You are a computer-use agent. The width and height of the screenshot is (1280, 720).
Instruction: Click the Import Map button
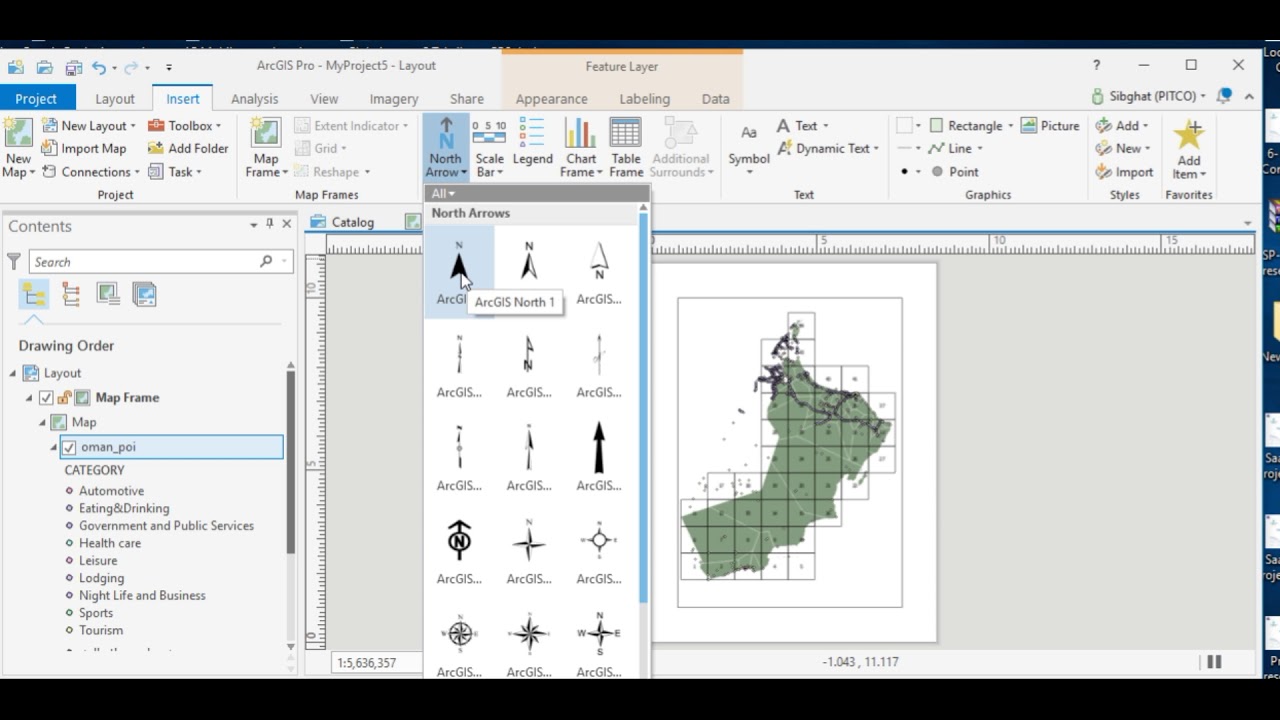point(84,149)
